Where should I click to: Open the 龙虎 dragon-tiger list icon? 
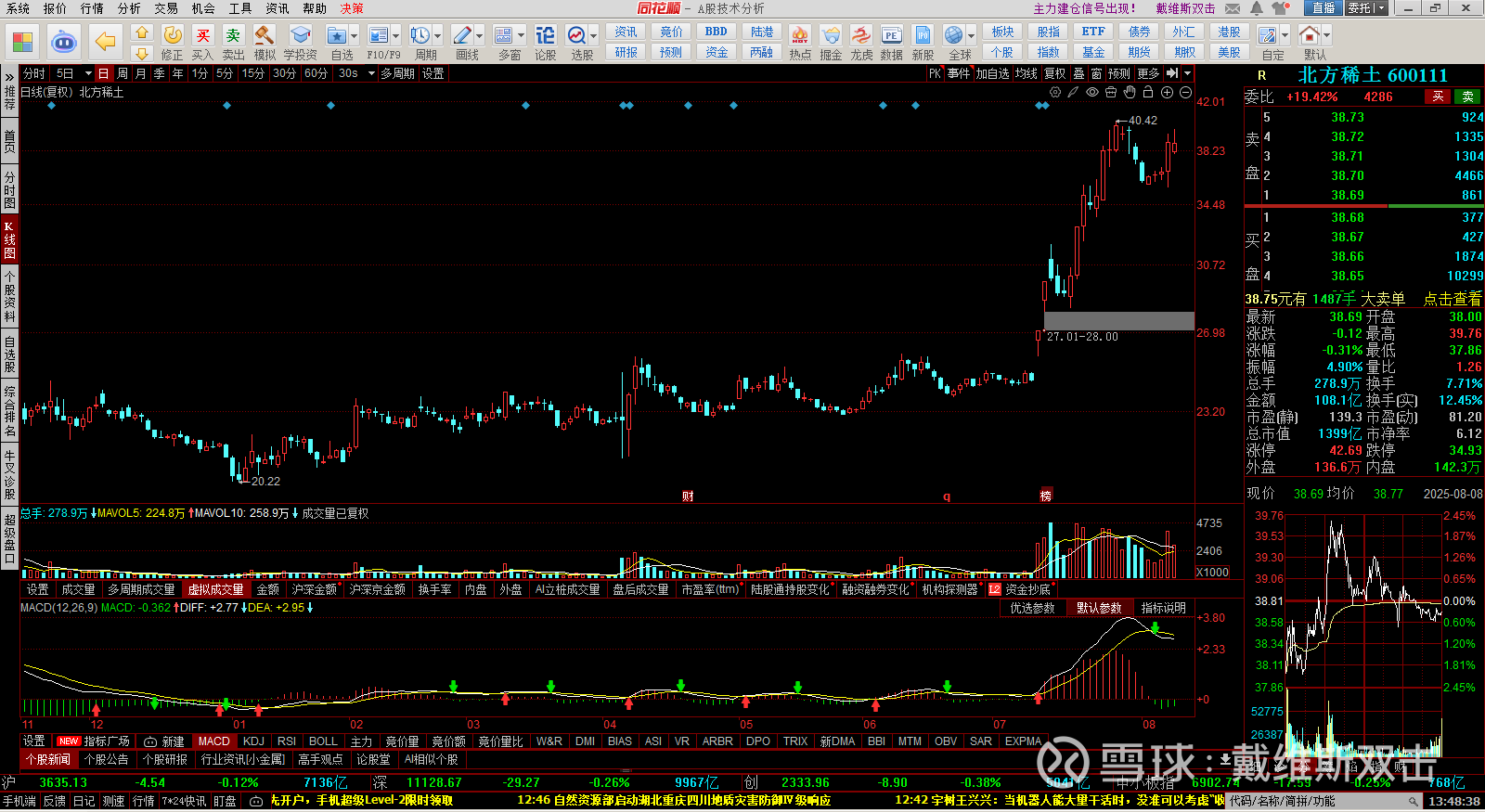tap(861, 36)
